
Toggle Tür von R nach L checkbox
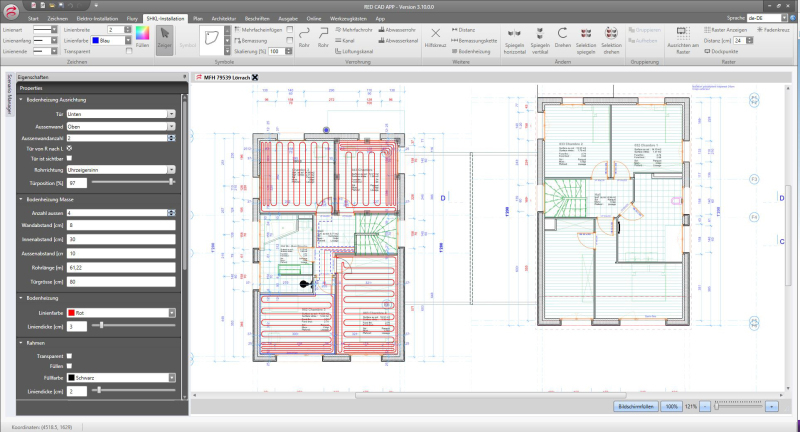(x=69, y=148)
